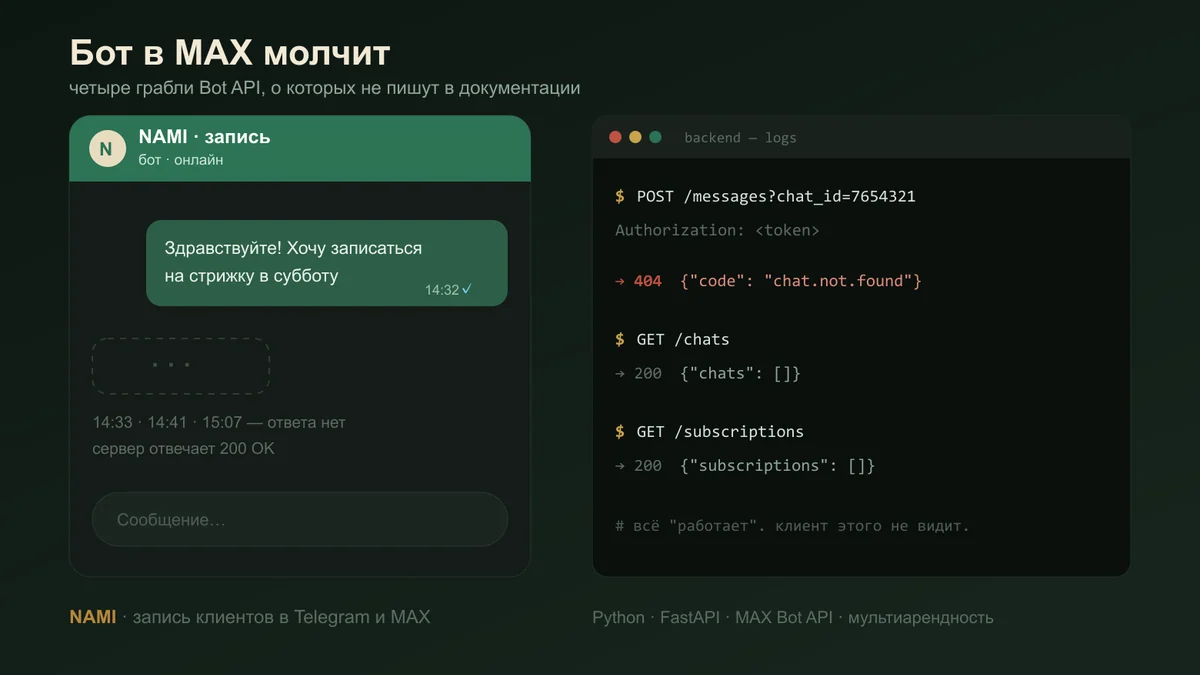Click the terminal title "backend — logs"
Image resolution: width=1200 pixels, height=675 pixels.
coord(741,138)
